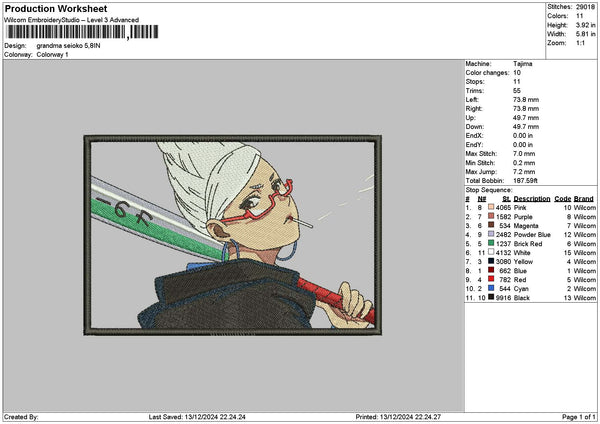
Task: Click the Pink thread color swatch
Action: [x=491, y=207]
